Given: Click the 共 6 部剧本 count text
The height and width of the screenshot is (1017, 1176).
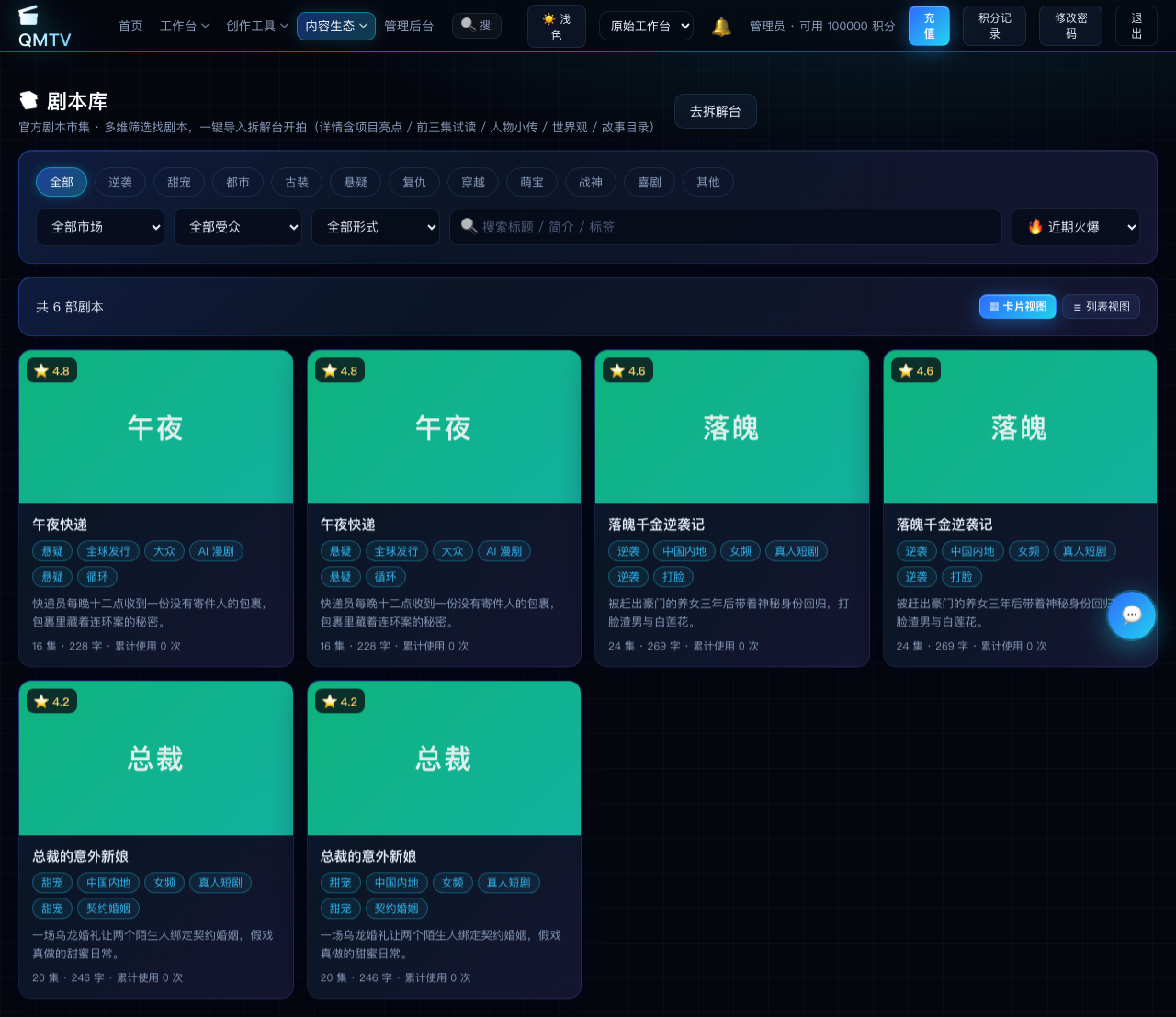Looking at the screenshot, I should pos(70,307).
